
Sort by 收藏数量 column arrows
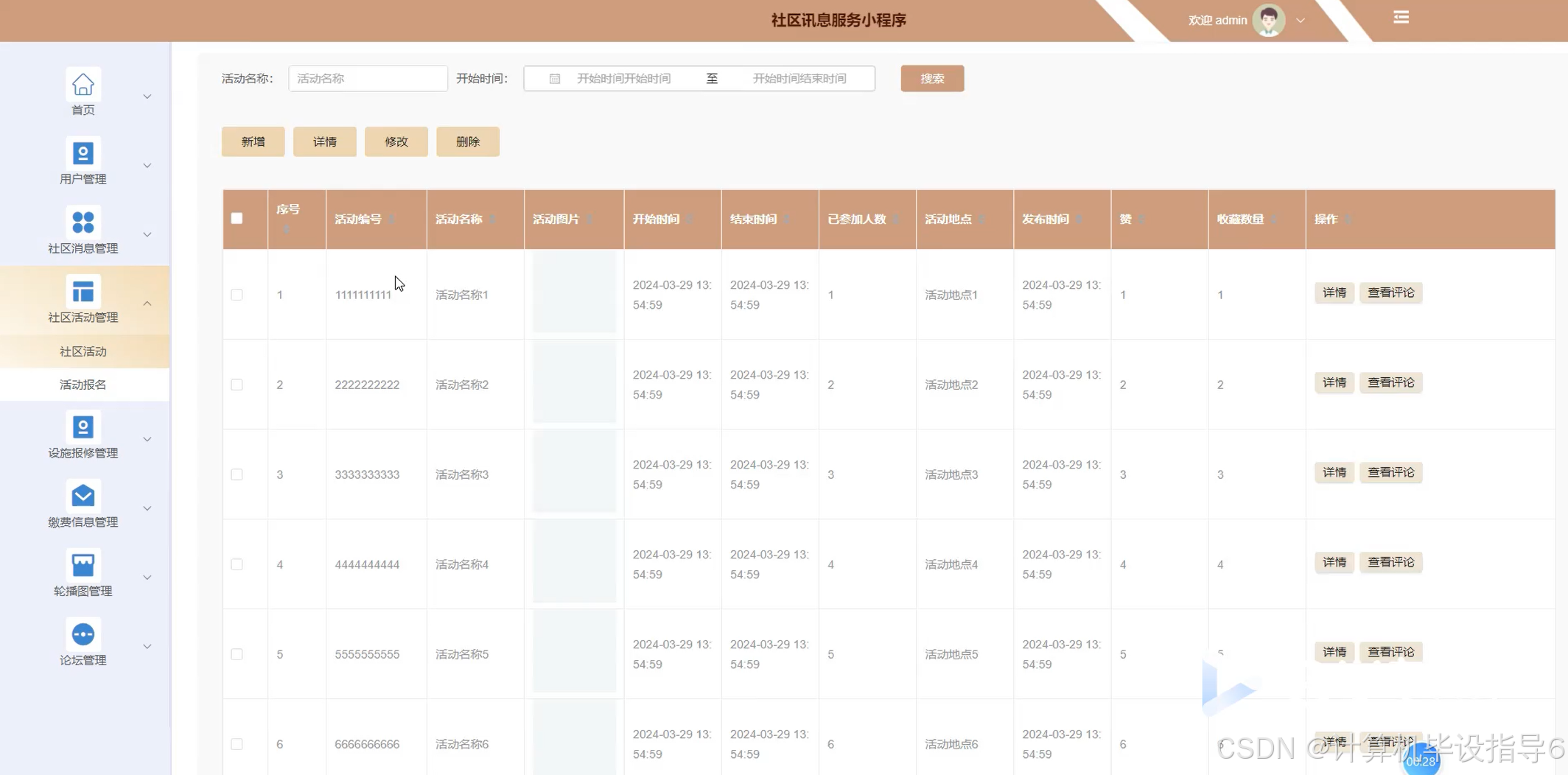[x=1273, y=220]
